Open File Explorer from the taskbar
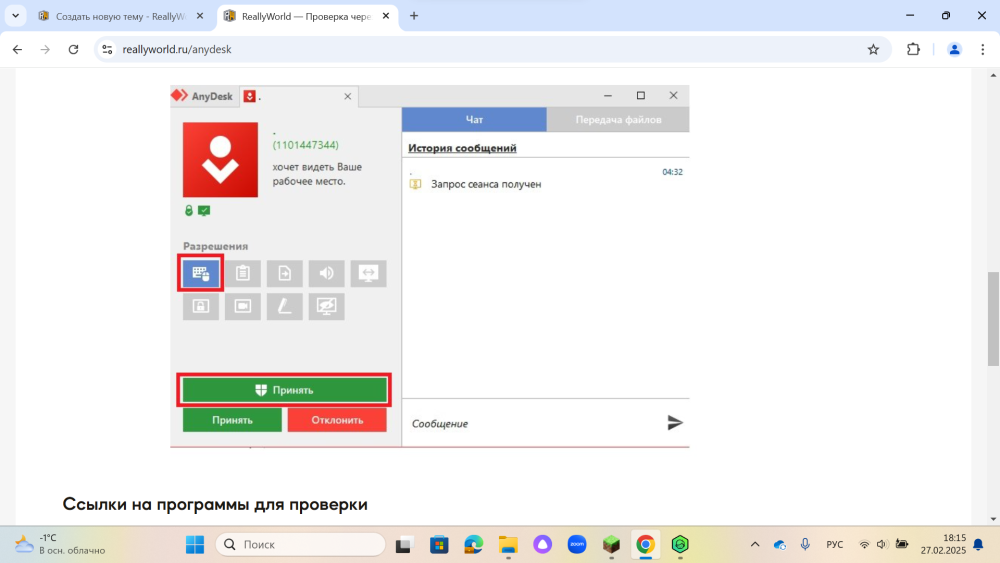The height and width of the screenshot is (563, 1000). (508, 545)
